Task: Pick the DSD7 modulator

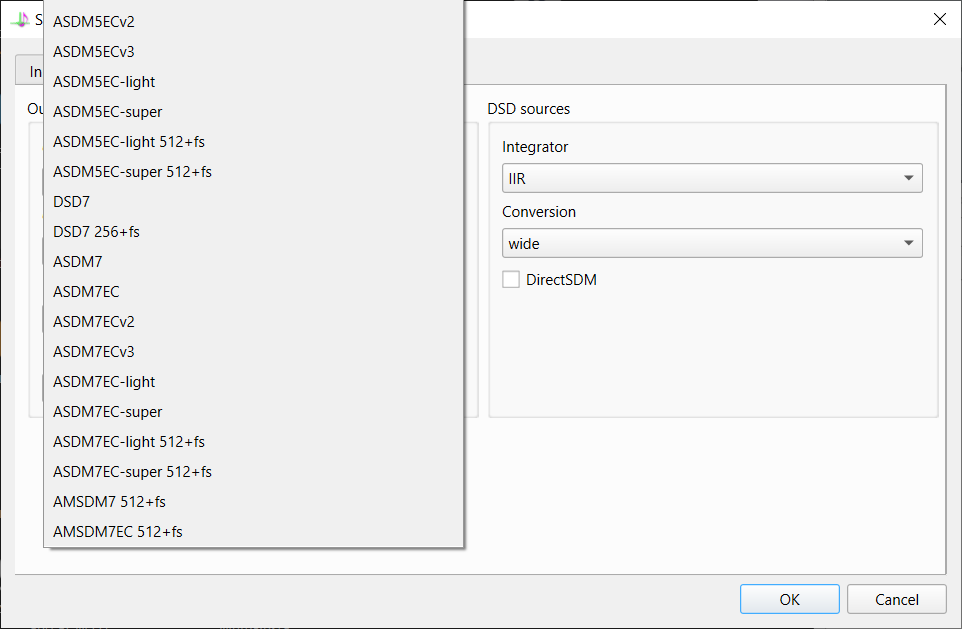Action: coord(72,202)
